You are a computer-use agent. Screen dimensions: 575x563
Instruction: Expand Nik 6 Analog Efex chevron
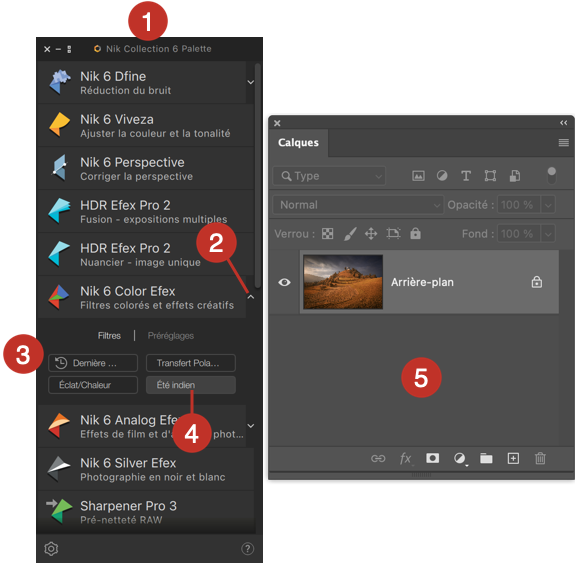pos(251,426)
